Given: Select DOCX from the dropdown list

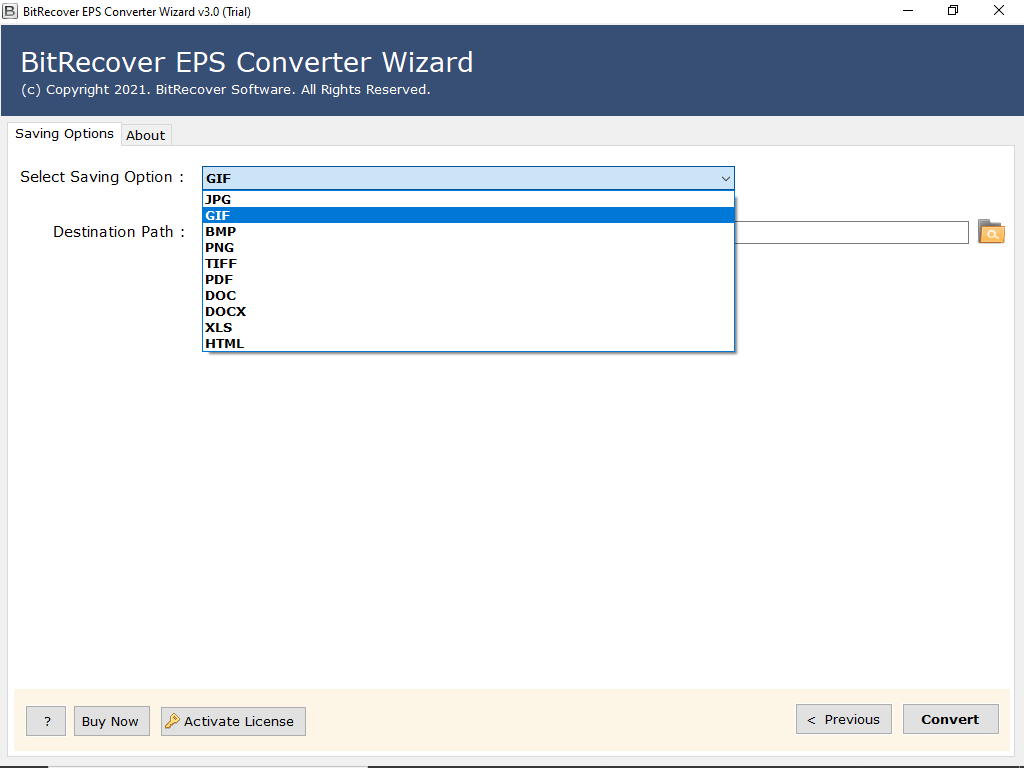Looking at the screenshot, I should click(x=468, y=312).
